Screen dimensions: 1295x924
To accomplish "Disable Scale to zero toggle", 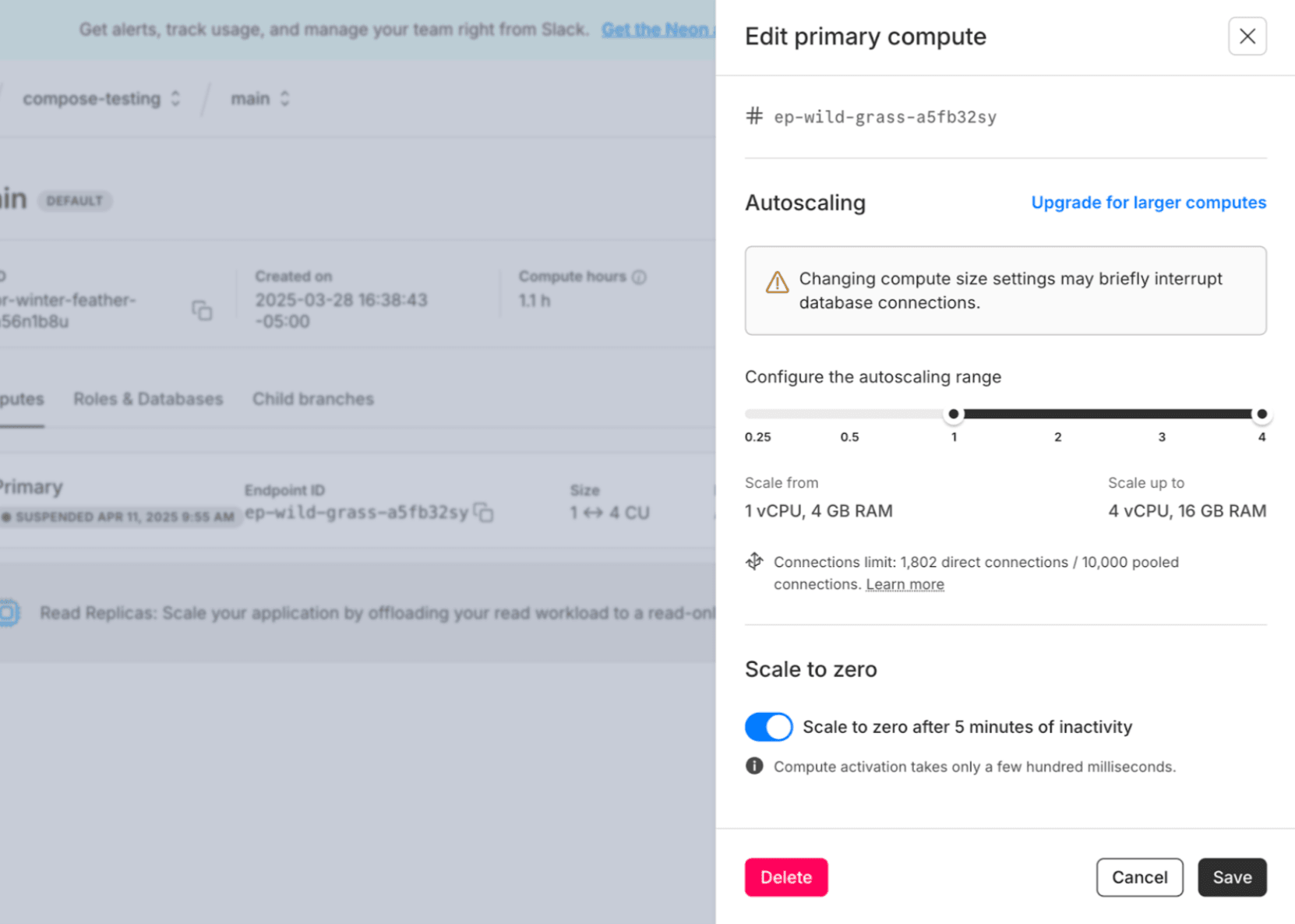I will click(x=768, y=727).
